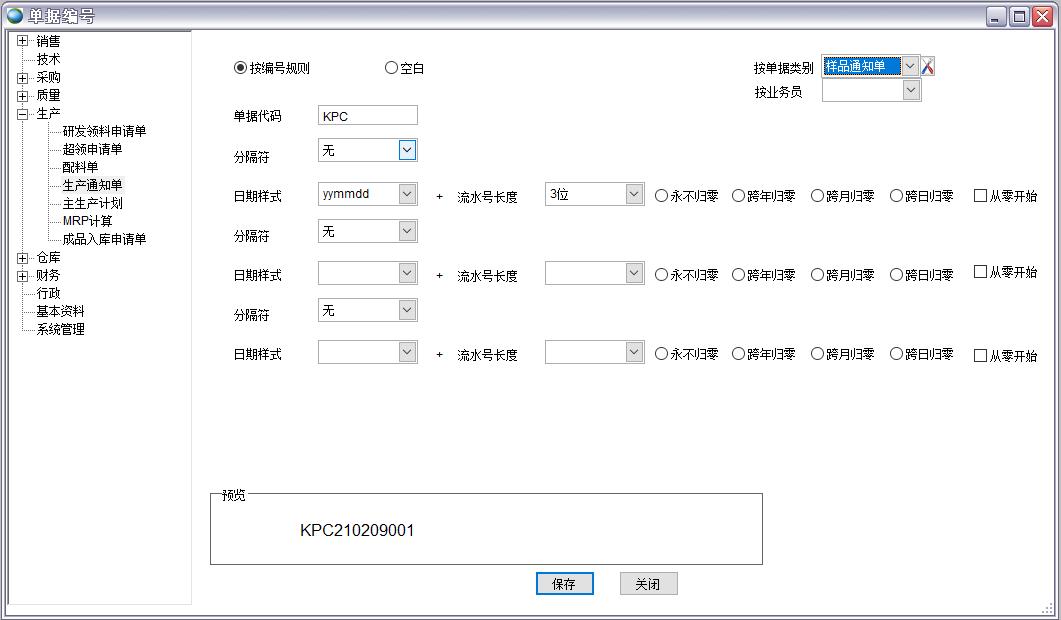Enable 从零开始 checkbox in the first row
1061x620 pixels.
(x=979, y=195)
